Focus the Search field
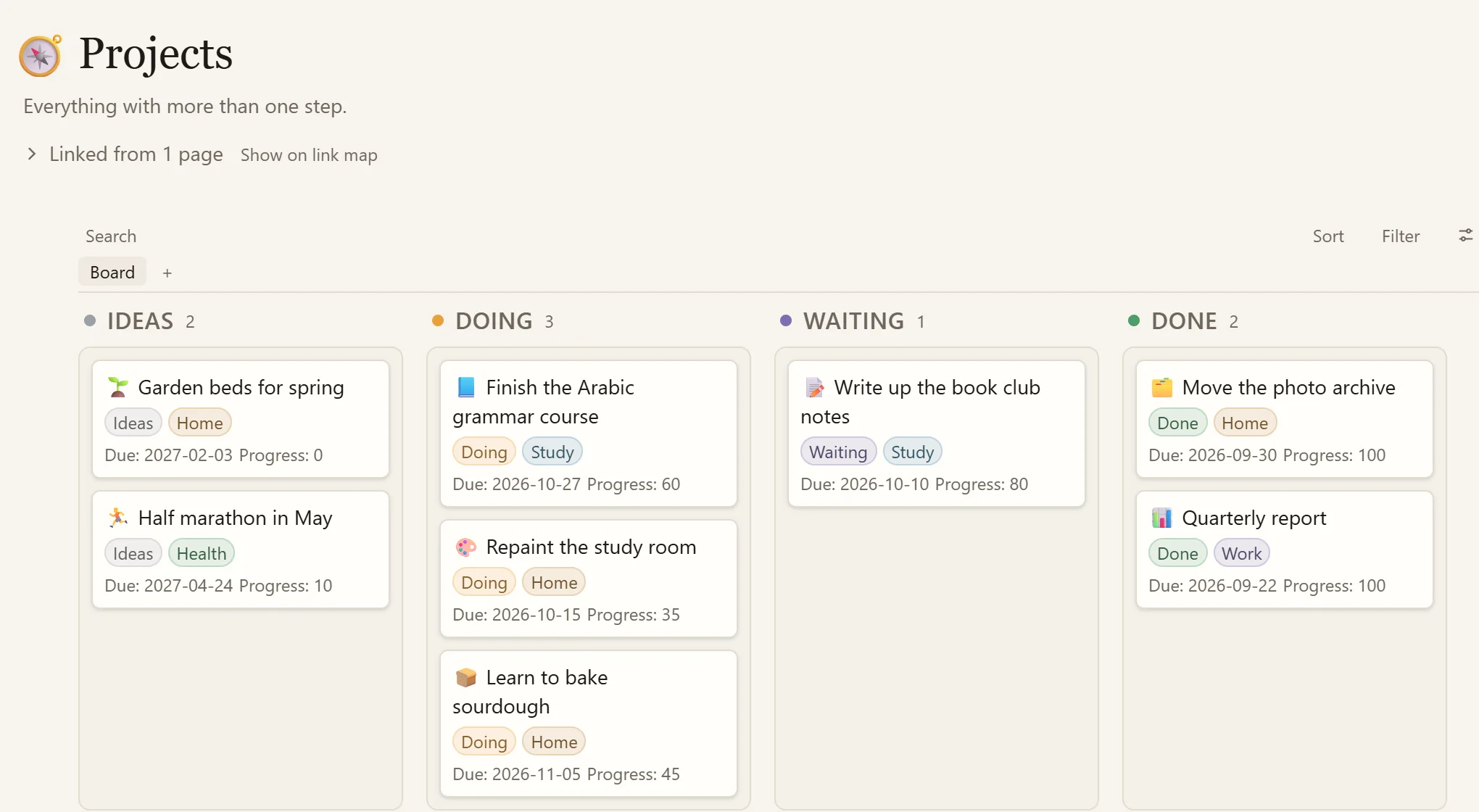1479x812 pixels. pos(111,236)
